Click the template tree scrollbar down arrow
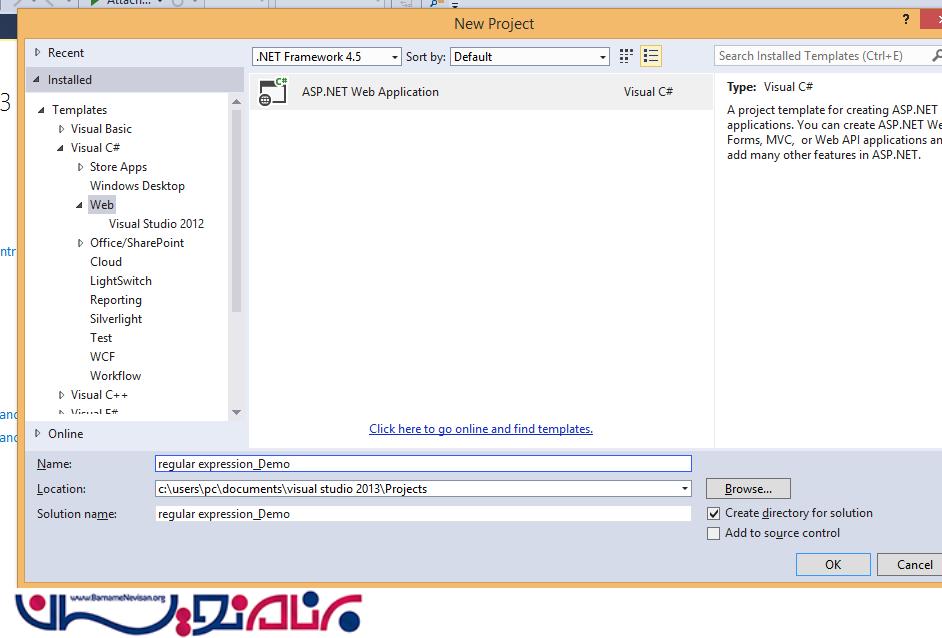 click(x=237, y=412)
